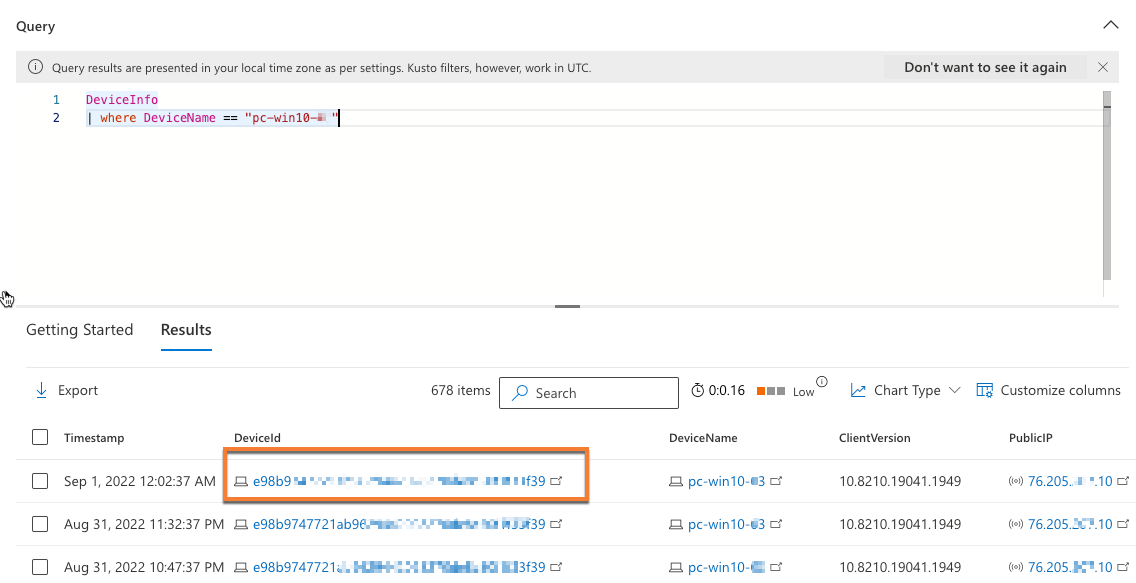1136x583 pixels.
Task: Click timestamp Sep 1, 2022 12:02:37 AM
Action: [x=140, y=481]
